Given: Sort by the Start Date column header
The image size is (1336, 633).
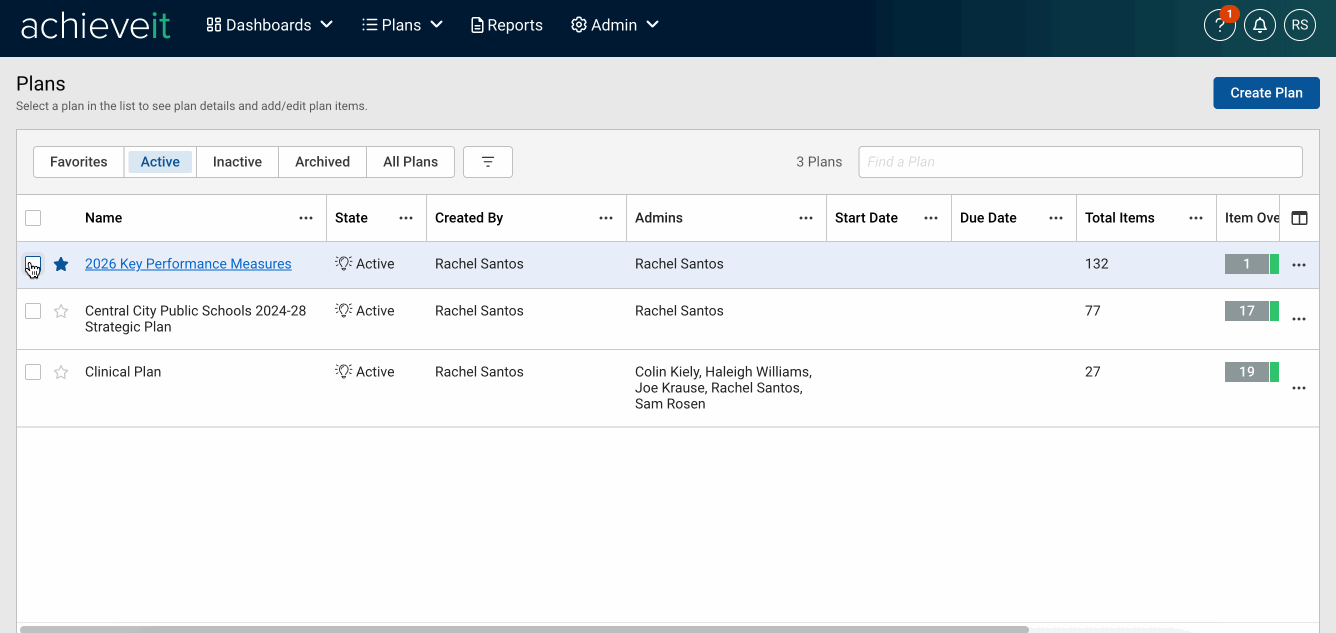Looking at the screenshot, I should coord(866,218).
